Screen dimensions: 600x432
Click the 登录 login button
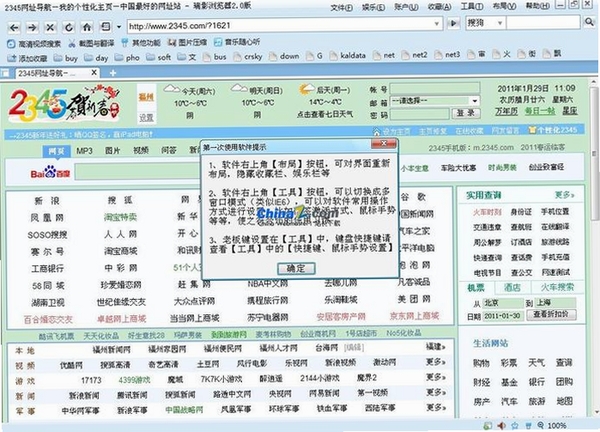click(x=466, y=113)
